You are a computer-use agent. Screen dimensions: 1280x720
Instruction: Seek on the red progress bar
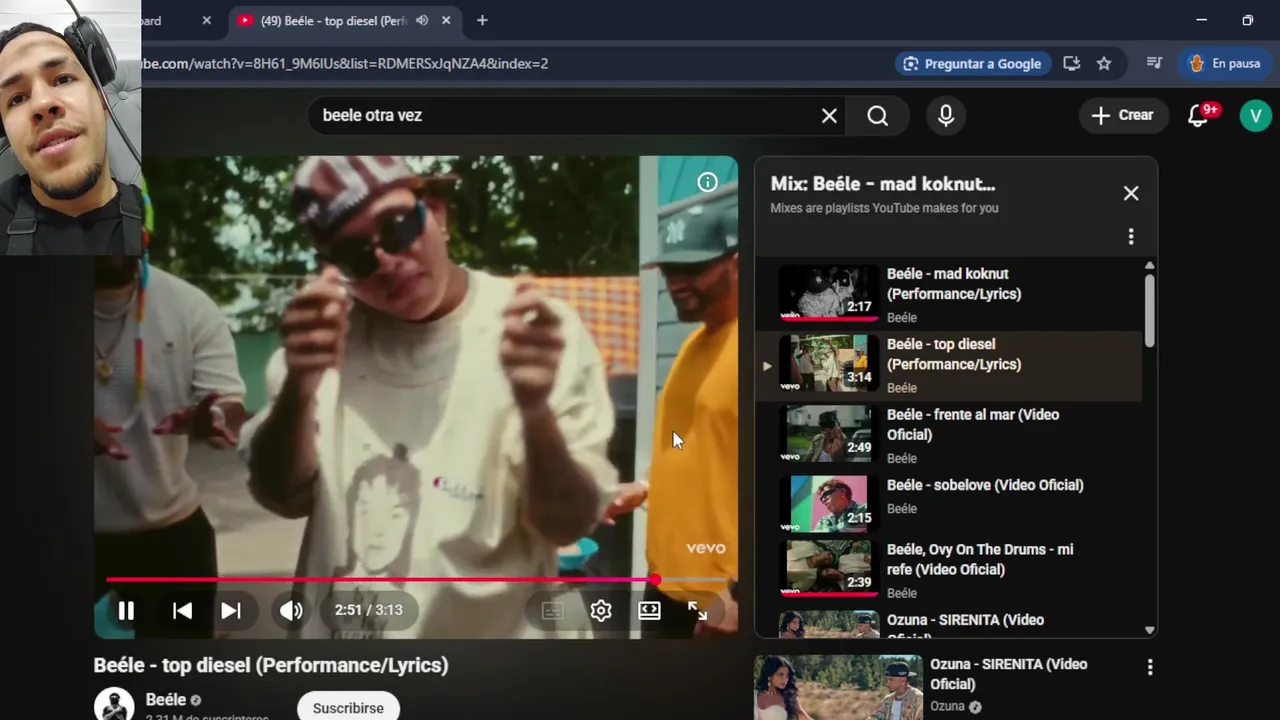click(x=416, y=580)
